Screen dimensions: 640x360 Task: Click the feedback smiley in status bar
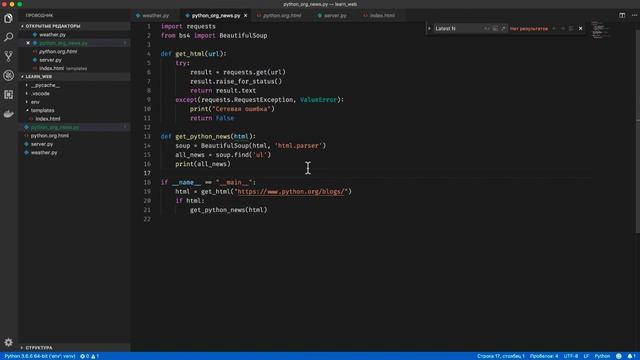tap(619, 356)
